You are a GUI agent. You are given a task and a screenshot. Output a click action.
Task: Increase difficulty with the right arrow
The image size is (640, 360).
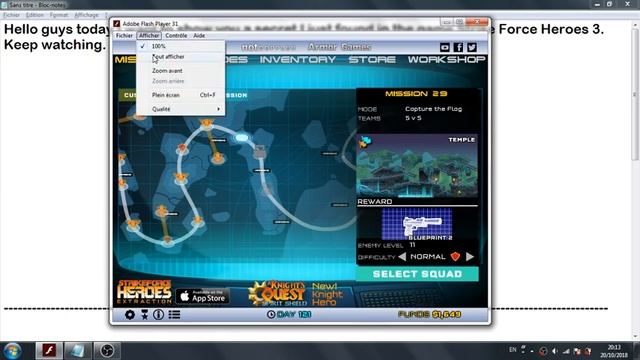pyautogui.click(x=470, y=256)
